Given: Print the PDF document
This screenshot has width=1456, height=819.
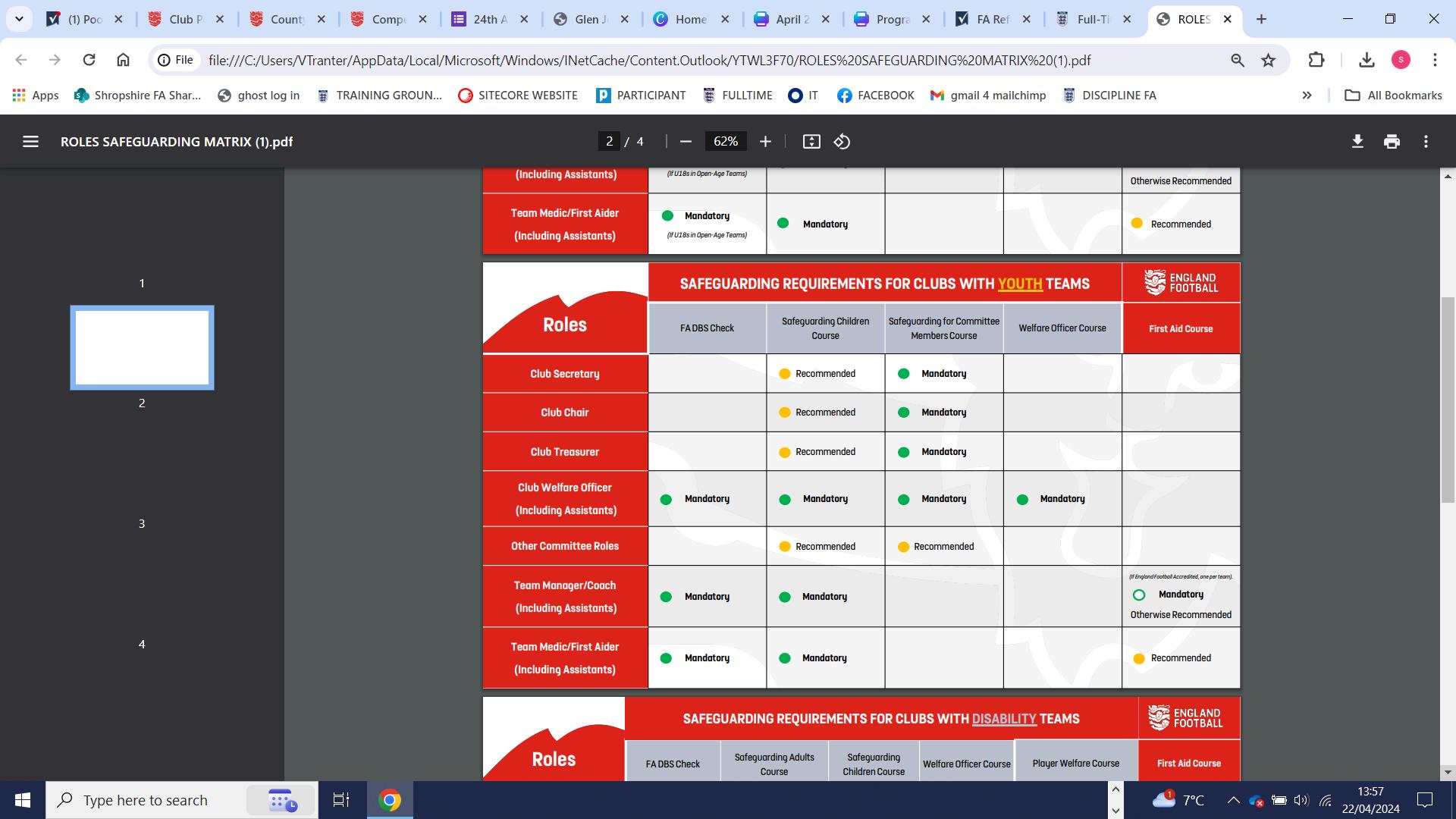Looking at the screenshot, I should pyautogui.click(x=1392, y=142).
